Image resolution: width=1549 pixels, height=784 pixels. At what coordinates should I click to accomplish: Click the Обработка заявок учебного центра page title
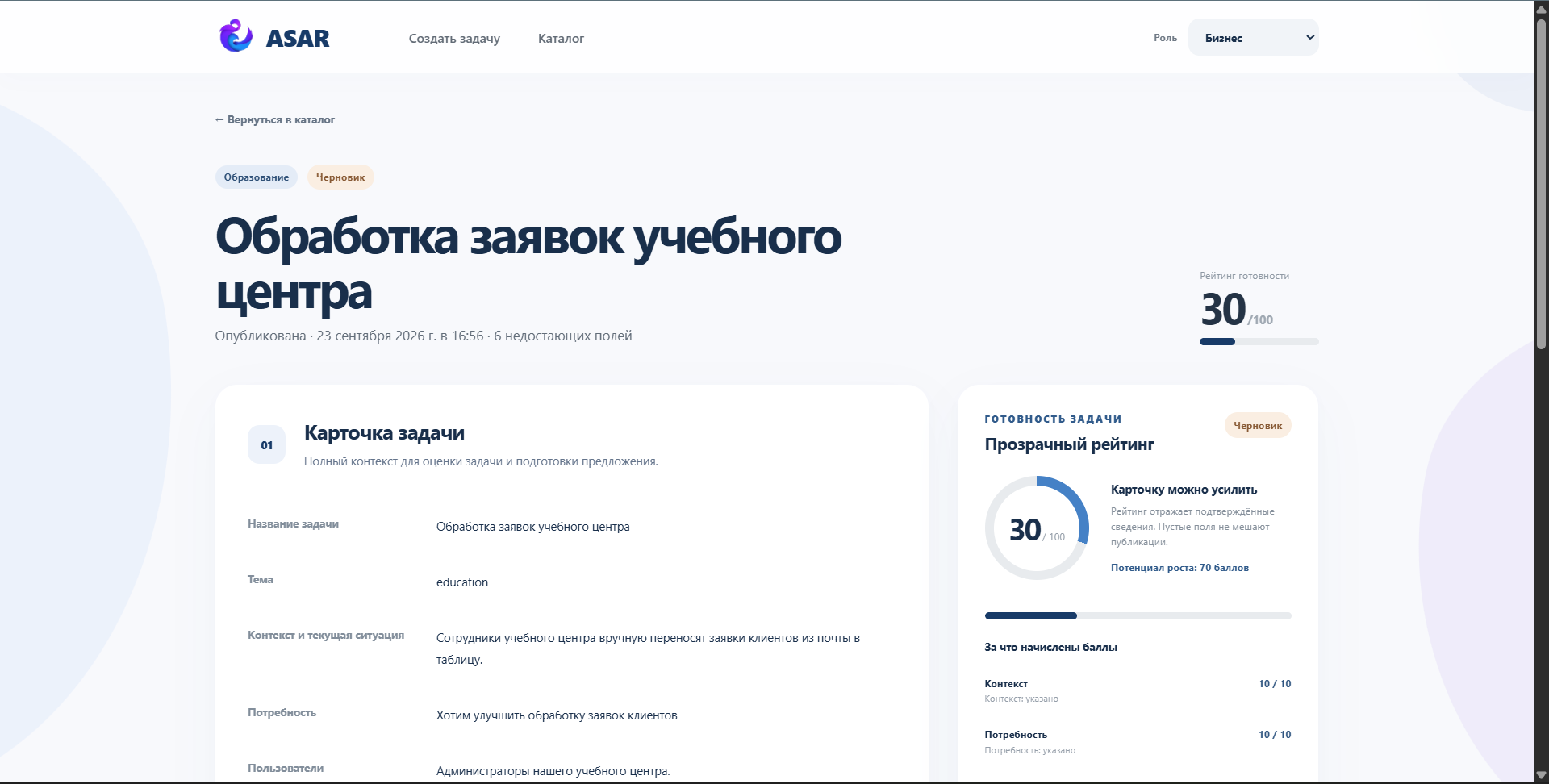[x=528, y=263]
